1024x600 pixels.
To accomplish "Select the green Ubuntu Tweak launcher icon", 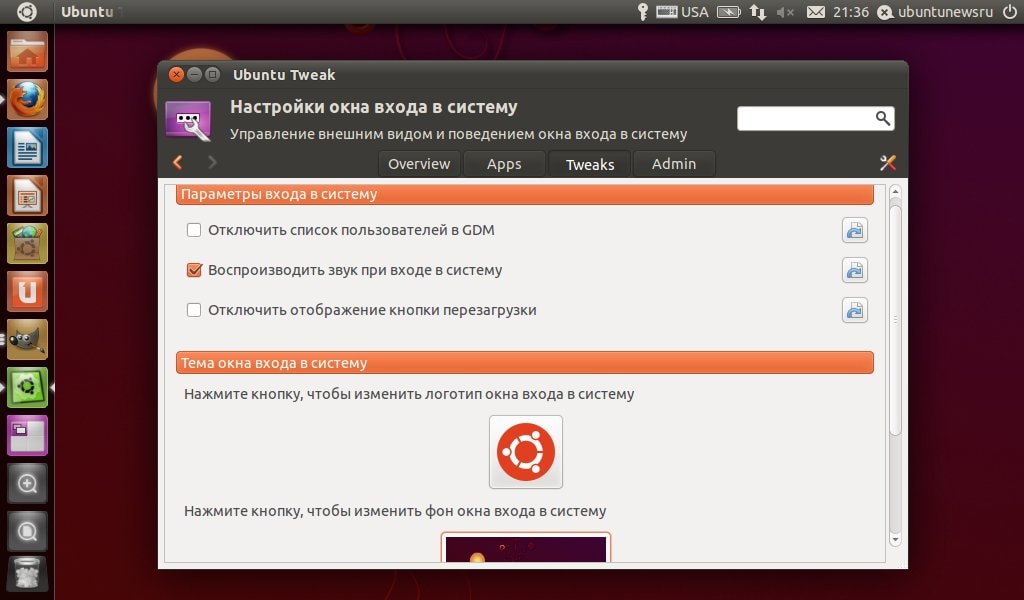I will [27, 387].
